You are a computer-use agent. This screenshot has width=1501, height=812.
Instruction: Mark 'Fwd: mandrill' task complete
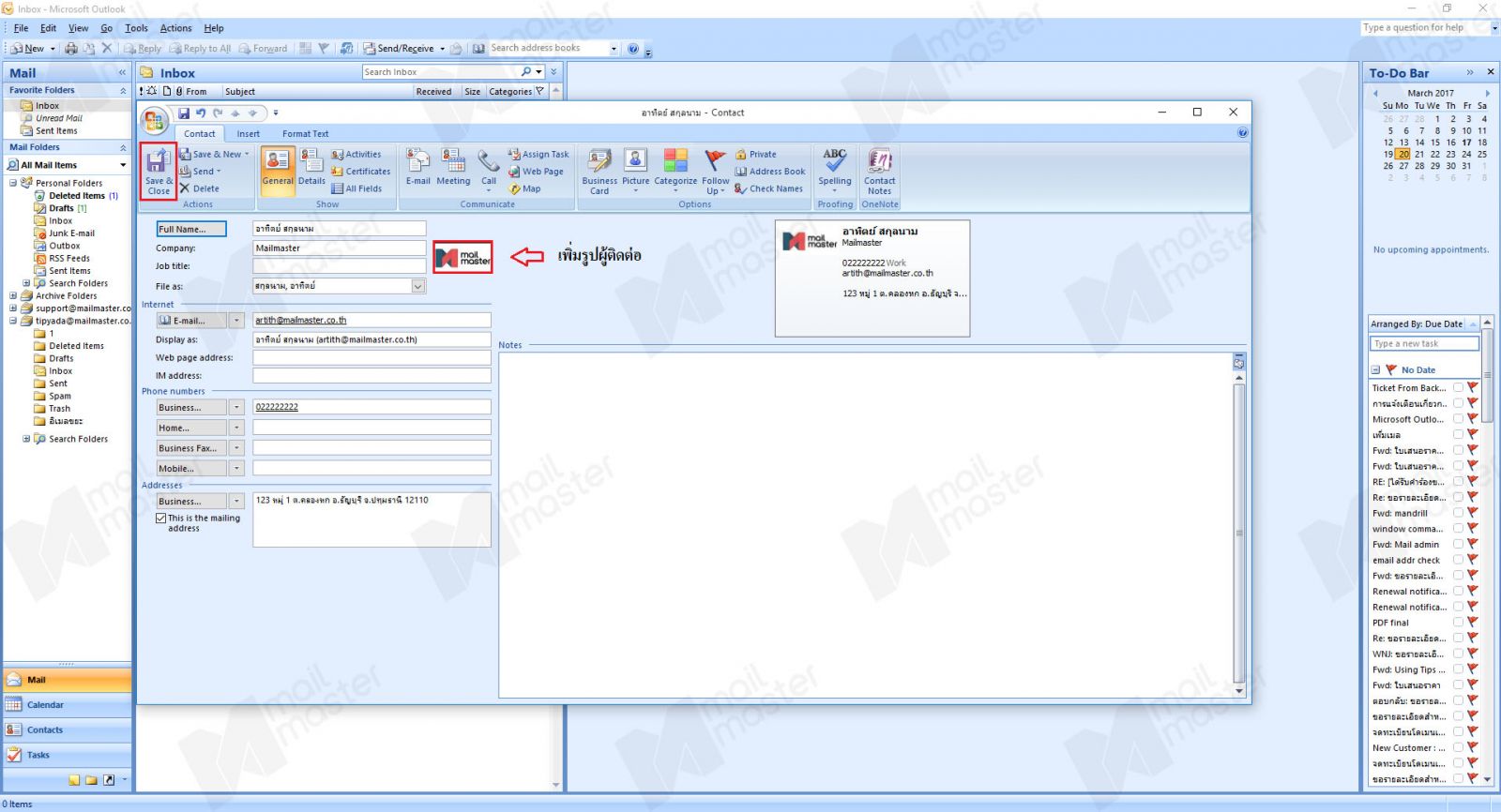[1458, 513]
